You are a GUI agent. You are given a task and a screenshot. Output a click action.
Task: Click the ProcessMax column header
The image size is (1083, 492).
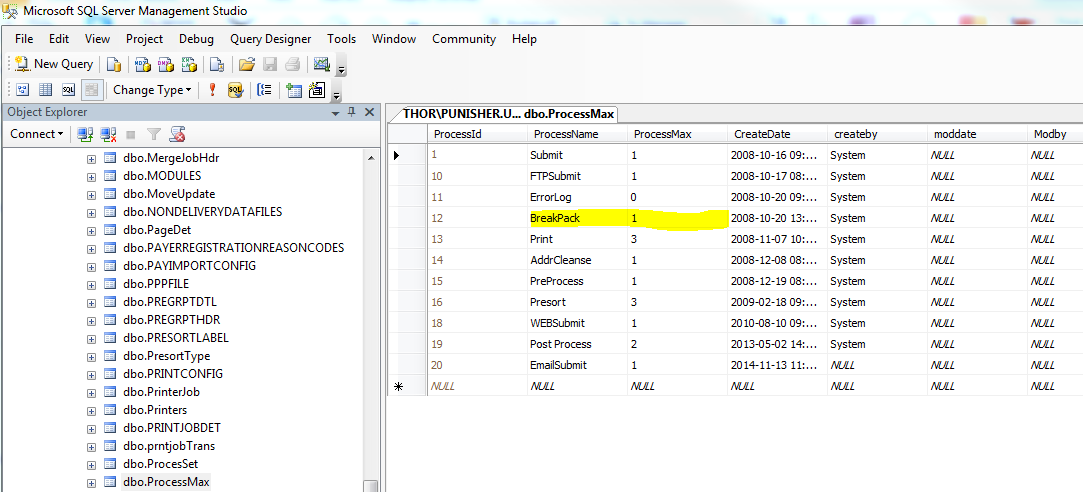point(678,134)
